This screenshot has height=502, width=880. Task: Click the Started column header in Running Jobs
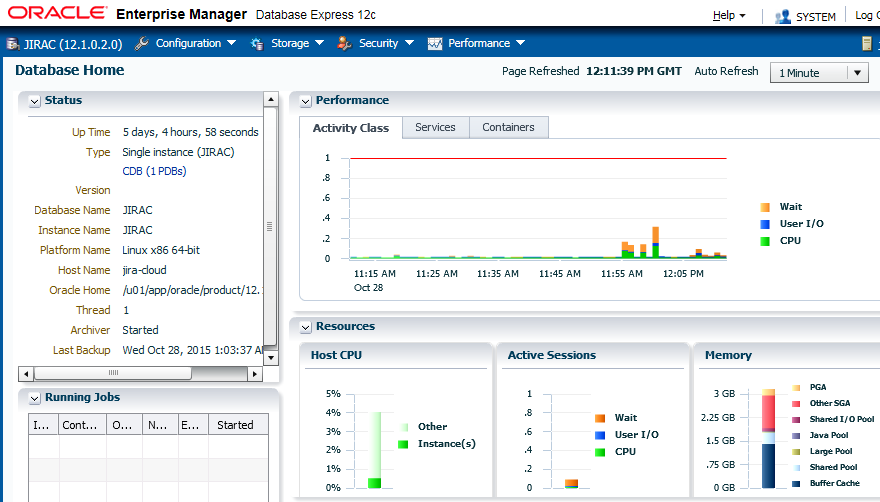(x=238, y=425)
